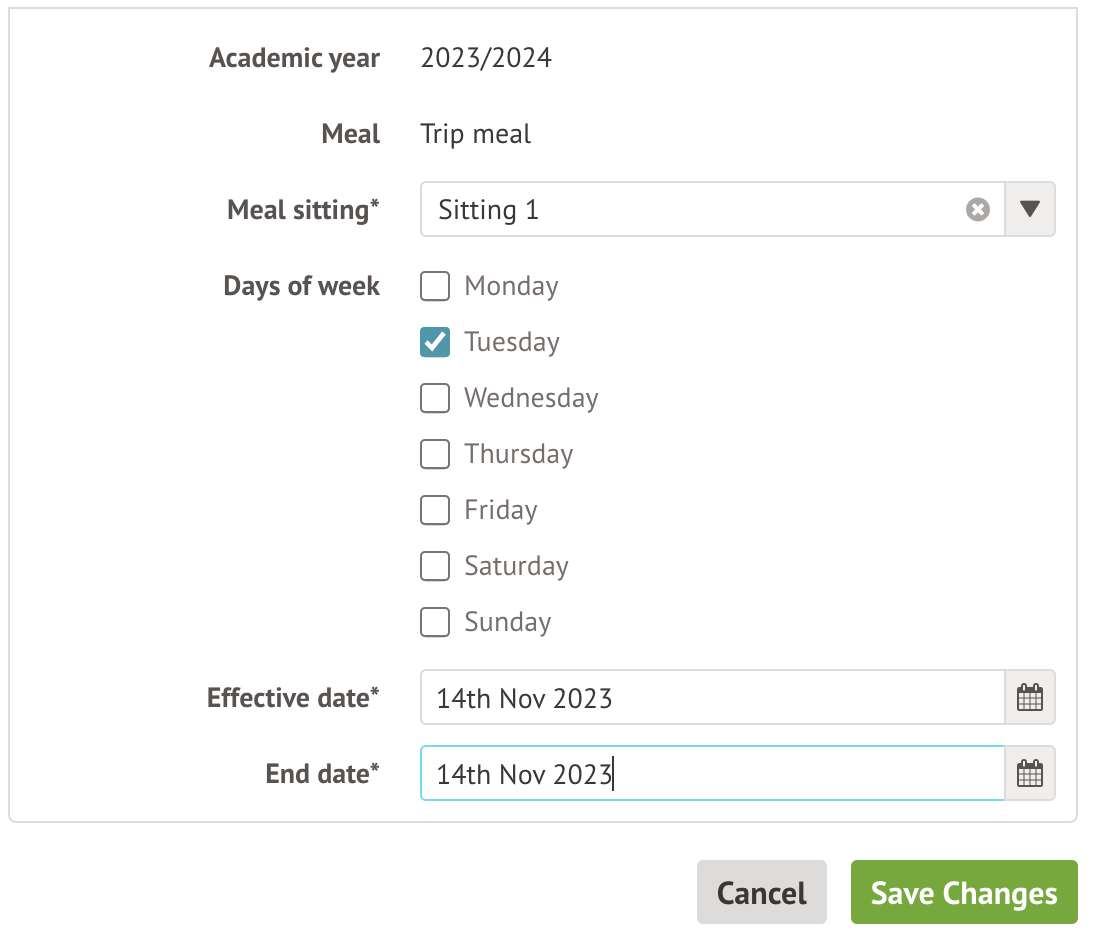Click the Meal sitting combo box field
The height and width of the screenshot is (946, 1100).
click(x=690, y=210)
